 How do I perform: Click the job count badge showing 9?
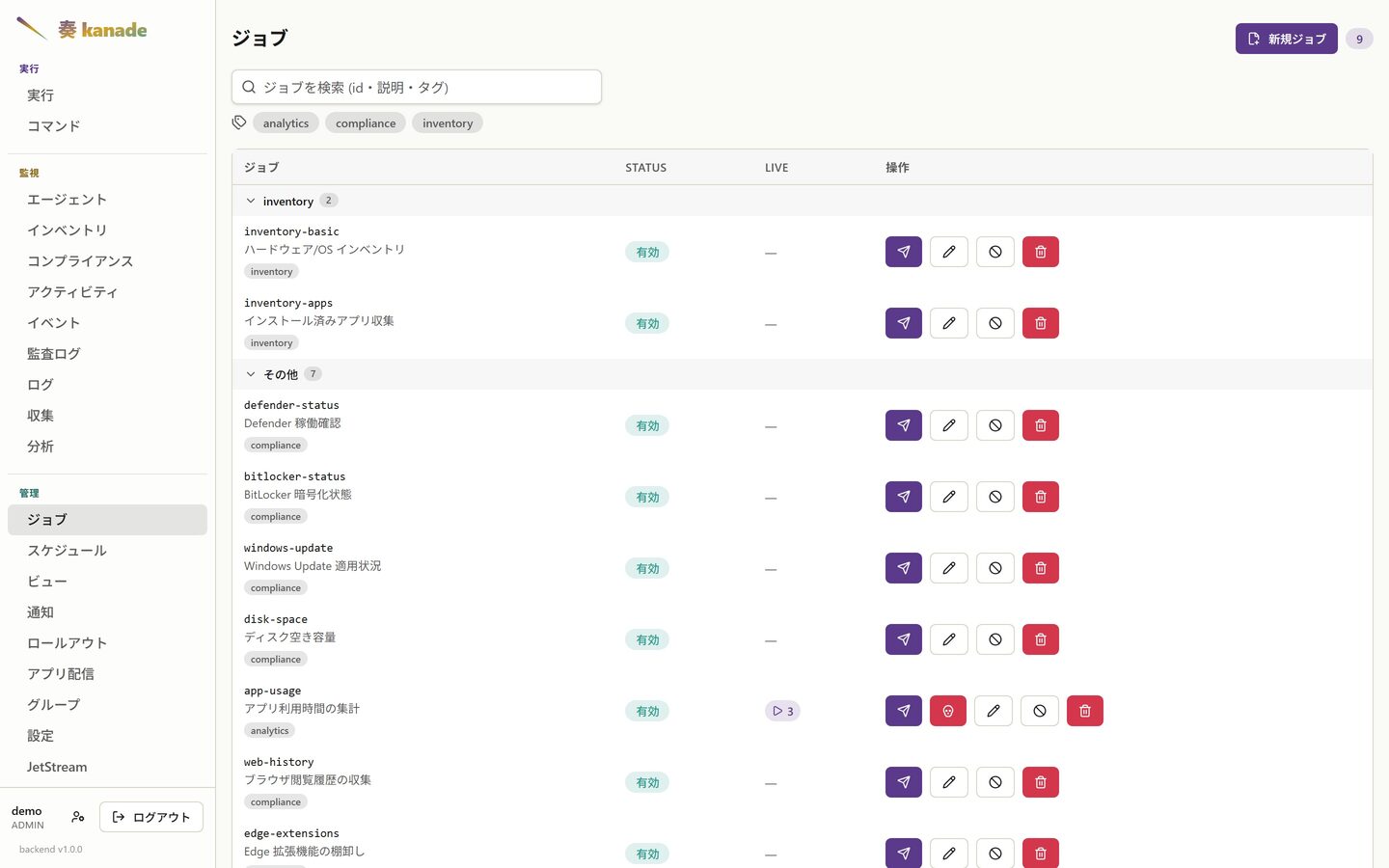[1359, 39]
